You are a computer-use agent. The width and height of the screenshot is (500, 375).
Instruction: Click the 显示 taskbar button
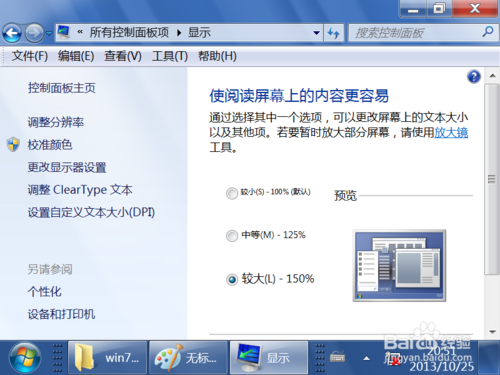tap(269, 358)
